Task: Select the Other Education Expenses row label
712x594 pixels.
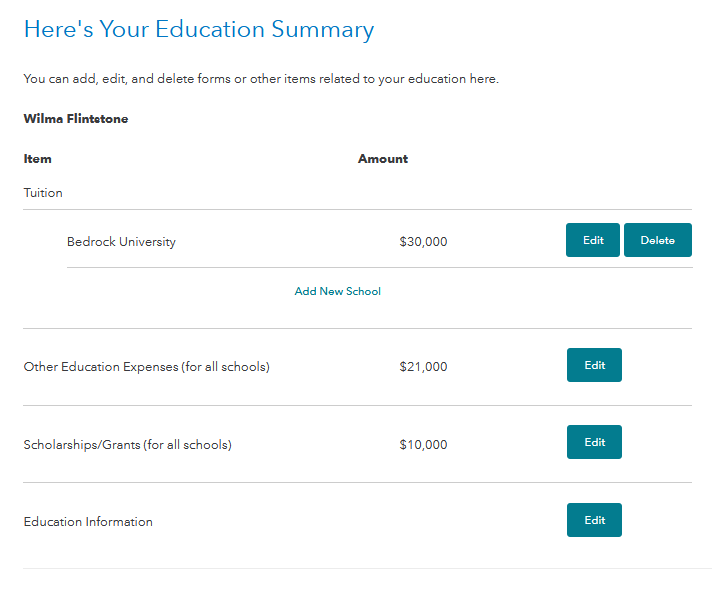Action: coord(146,367)
